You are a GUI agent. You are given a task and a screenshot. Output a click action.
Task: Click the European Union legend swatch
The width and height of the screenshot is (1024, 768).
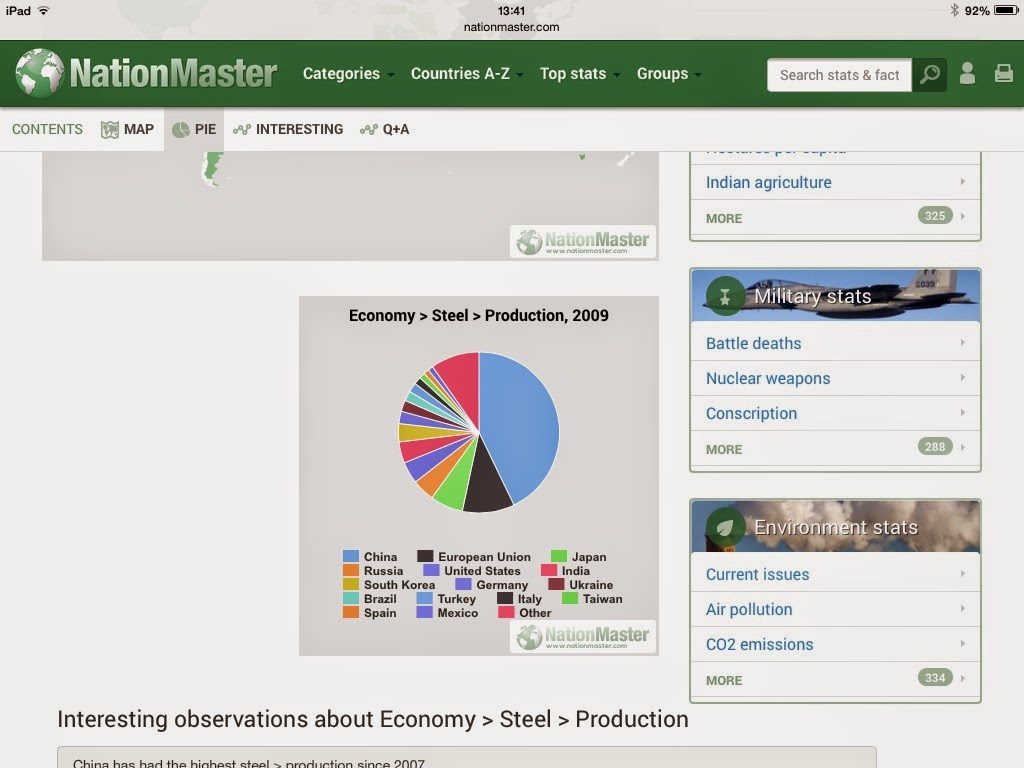(x=425, y=556)
